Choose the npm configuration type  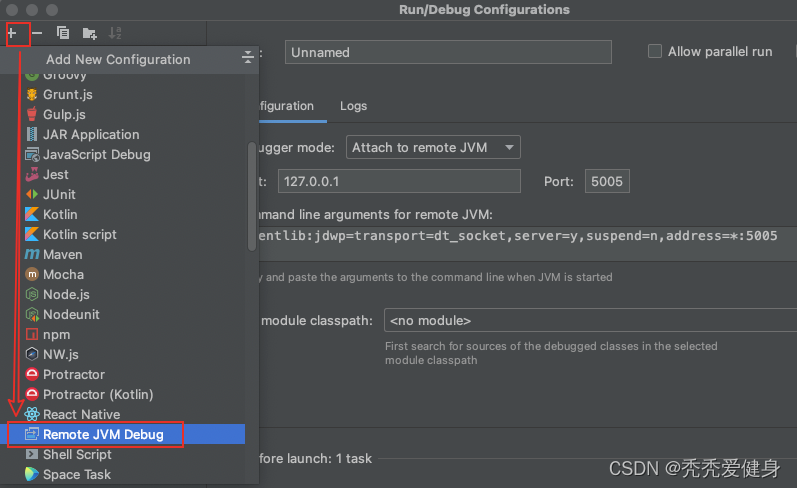coord(55,334)
